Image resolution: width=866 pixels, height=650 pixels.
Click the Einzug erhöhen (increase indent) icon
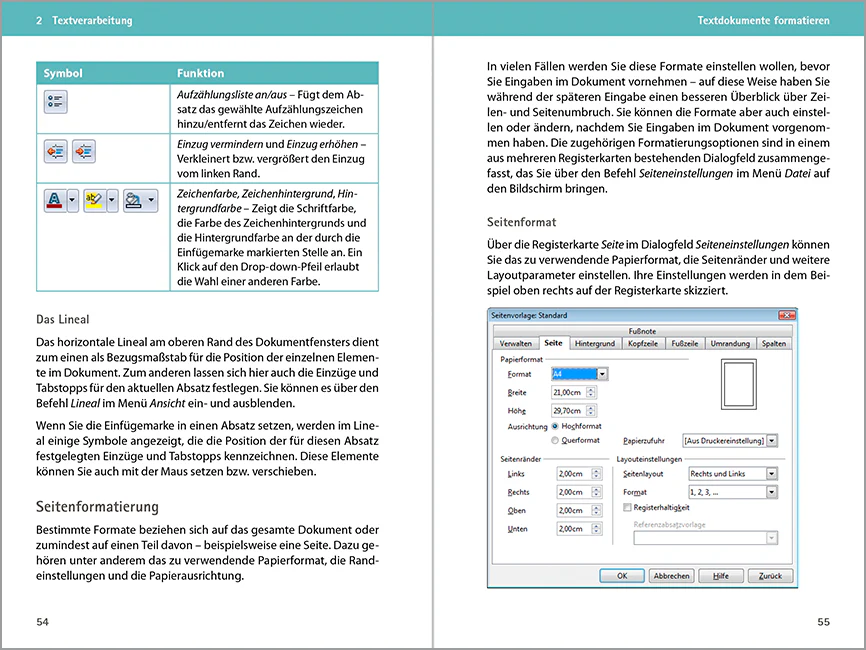click(84, 151)
